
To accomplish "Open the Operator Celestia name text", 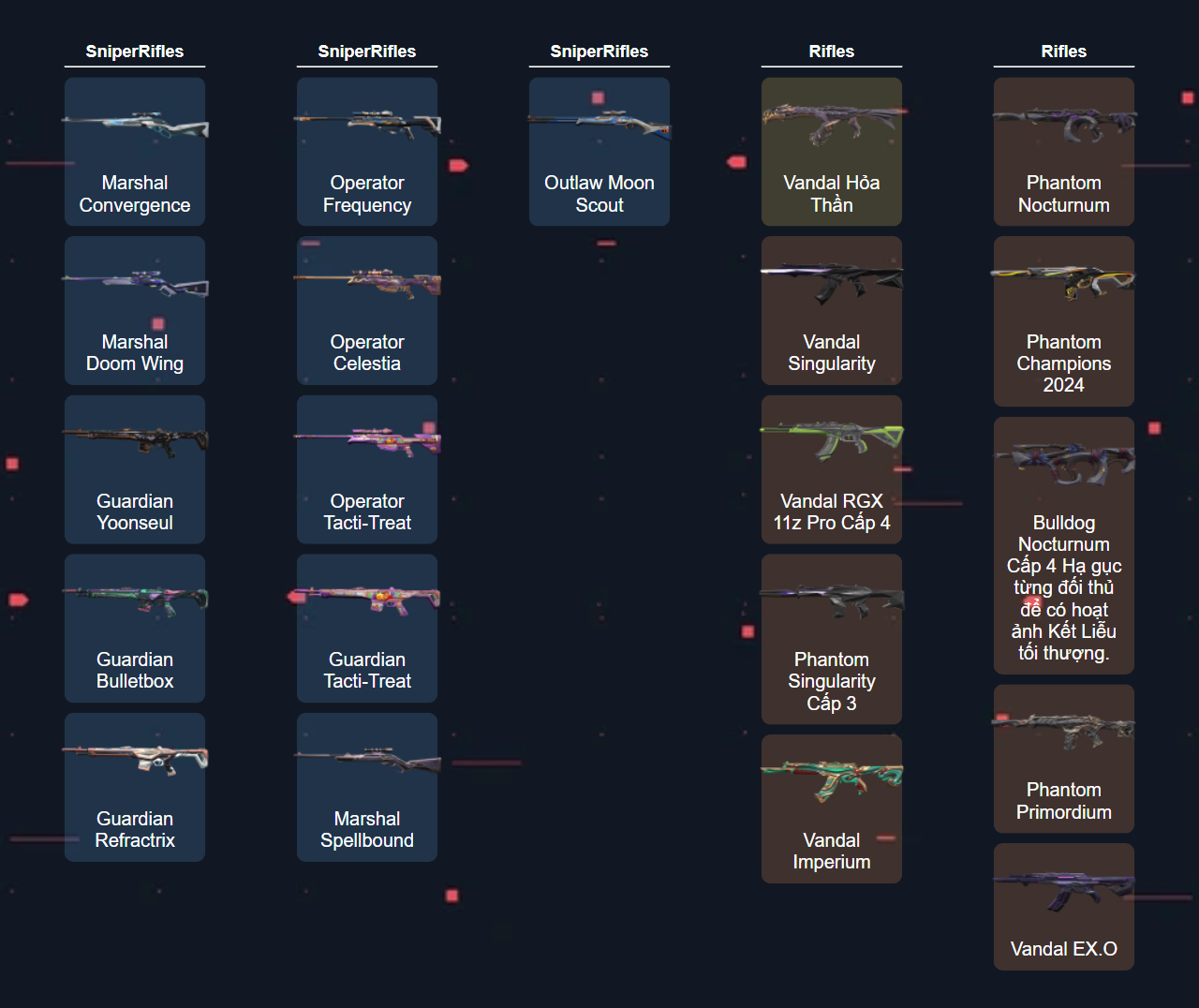I will click(x=367, y=353).
